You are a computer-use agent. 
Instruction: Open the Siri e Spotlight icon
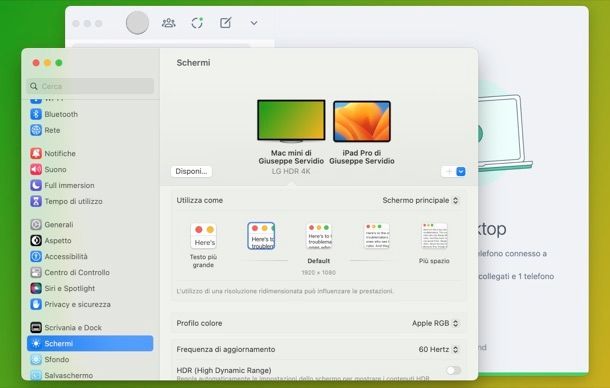click(x=36, y=288)
